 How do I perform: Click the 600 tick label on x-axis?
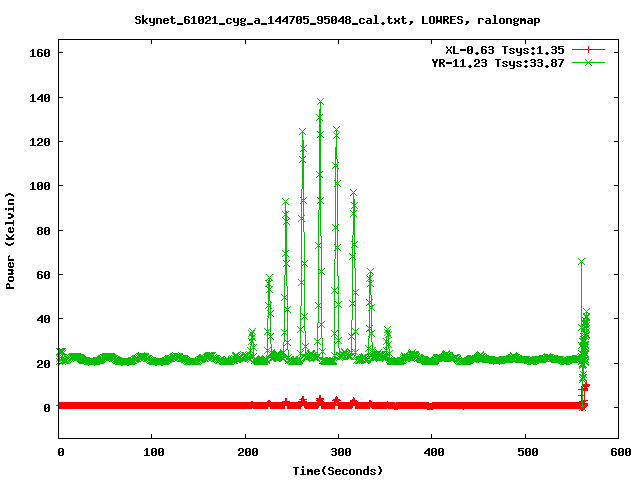(x=618, y=453)
